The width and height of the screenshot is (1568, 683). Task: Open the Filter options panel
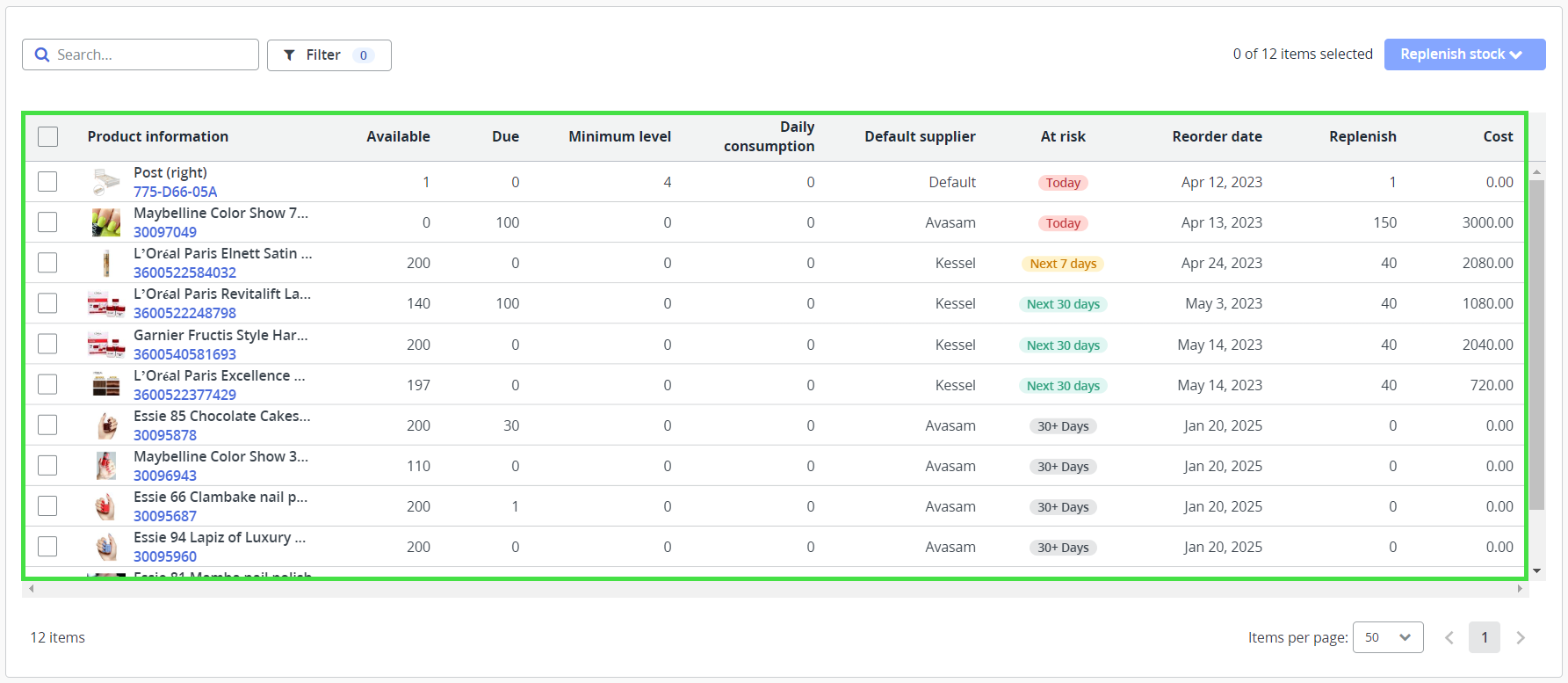(x=329, y=55)
